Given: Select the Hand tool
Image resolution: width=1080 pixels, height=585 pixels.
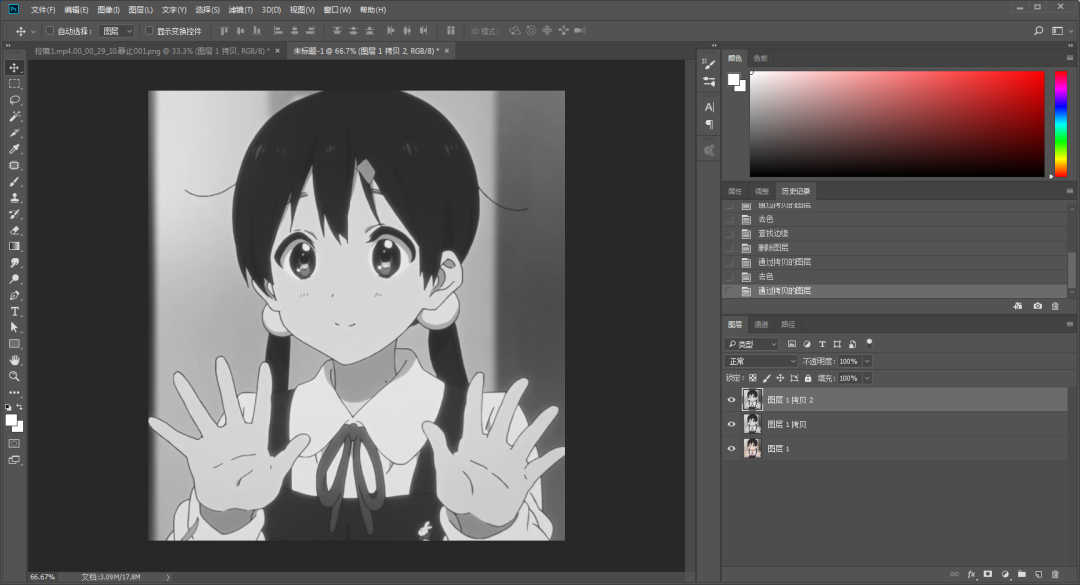Looking at the screenshot, I should click(14, 360).
